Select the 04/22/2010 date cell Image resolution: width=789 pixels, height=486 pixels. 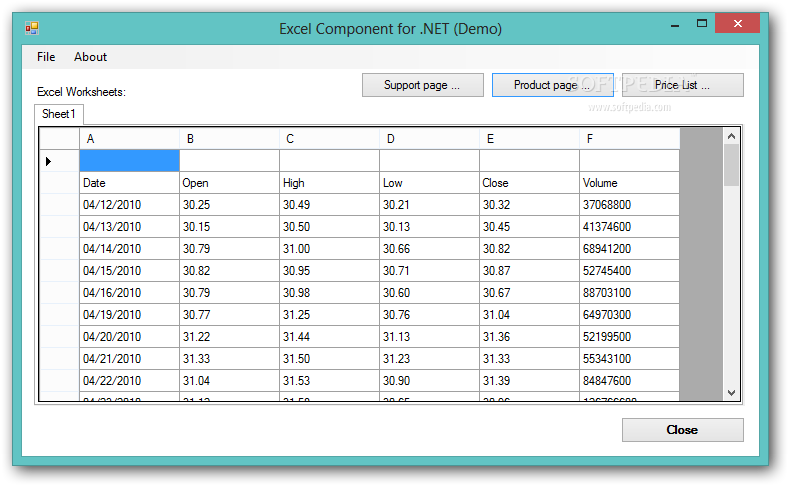129,381
